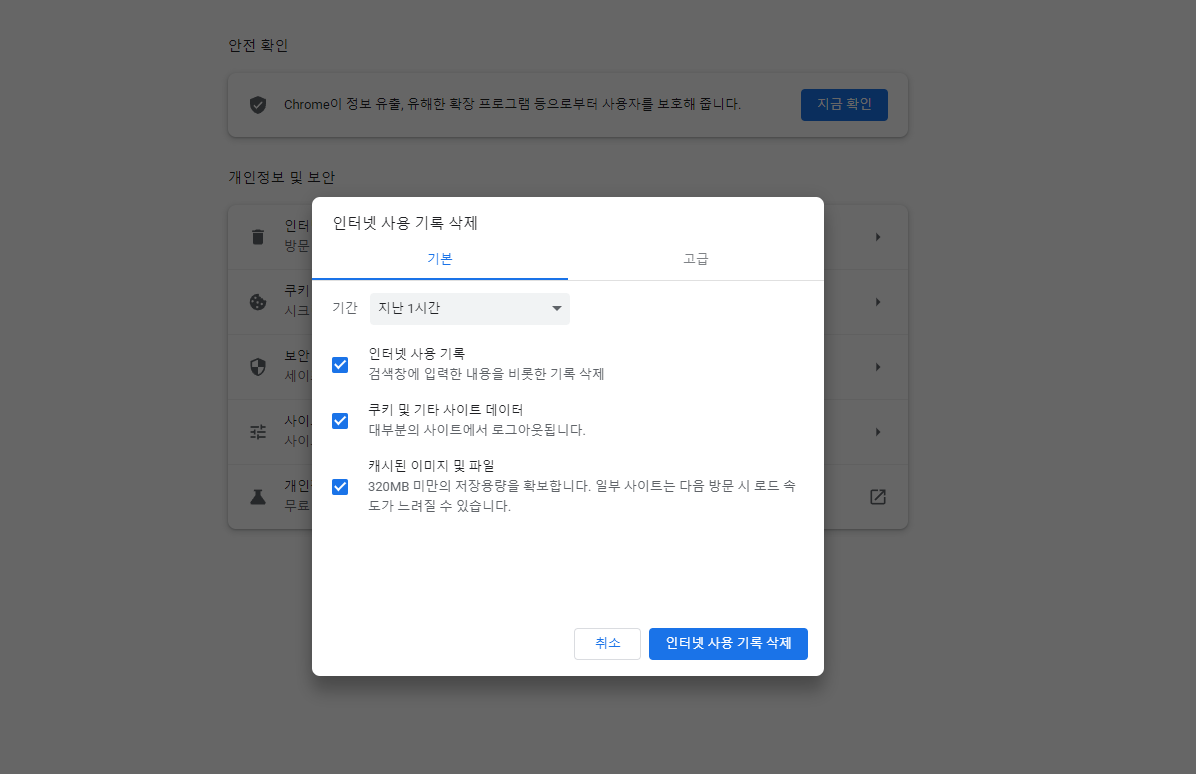Uncheck 인터넷 사용 기록
The width and height of the screenshot is (1196, 774).
click(340, 365)
